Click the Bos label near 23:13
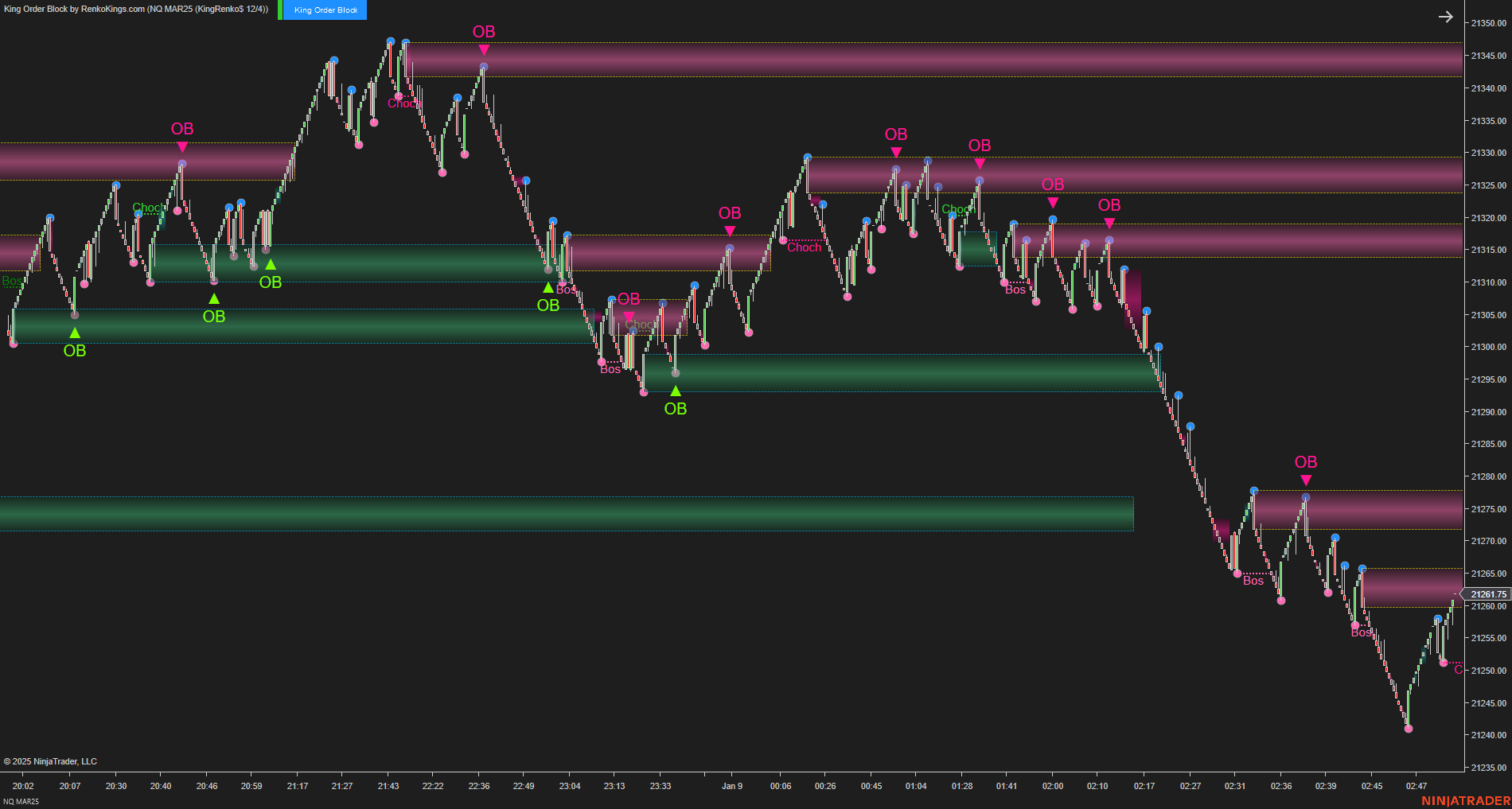Image resolution: width=1512 pixels, height=809 pixels. click(610, 369)
